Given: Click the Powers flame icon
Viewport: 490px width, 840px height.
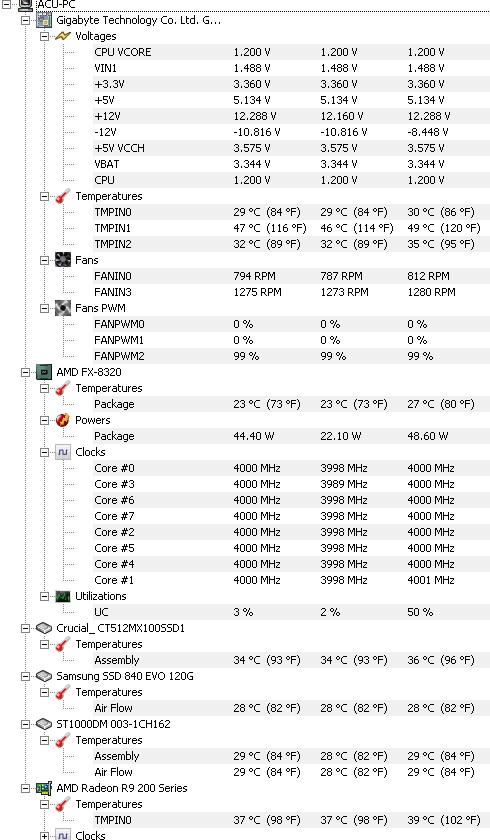Looking at the screenshot, I should (63, 420).
